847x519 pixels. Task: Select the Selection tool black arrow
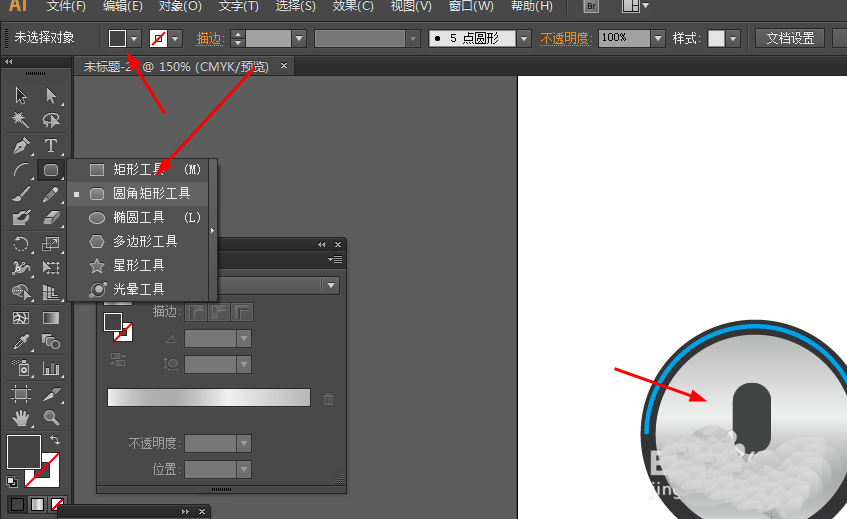21,96
